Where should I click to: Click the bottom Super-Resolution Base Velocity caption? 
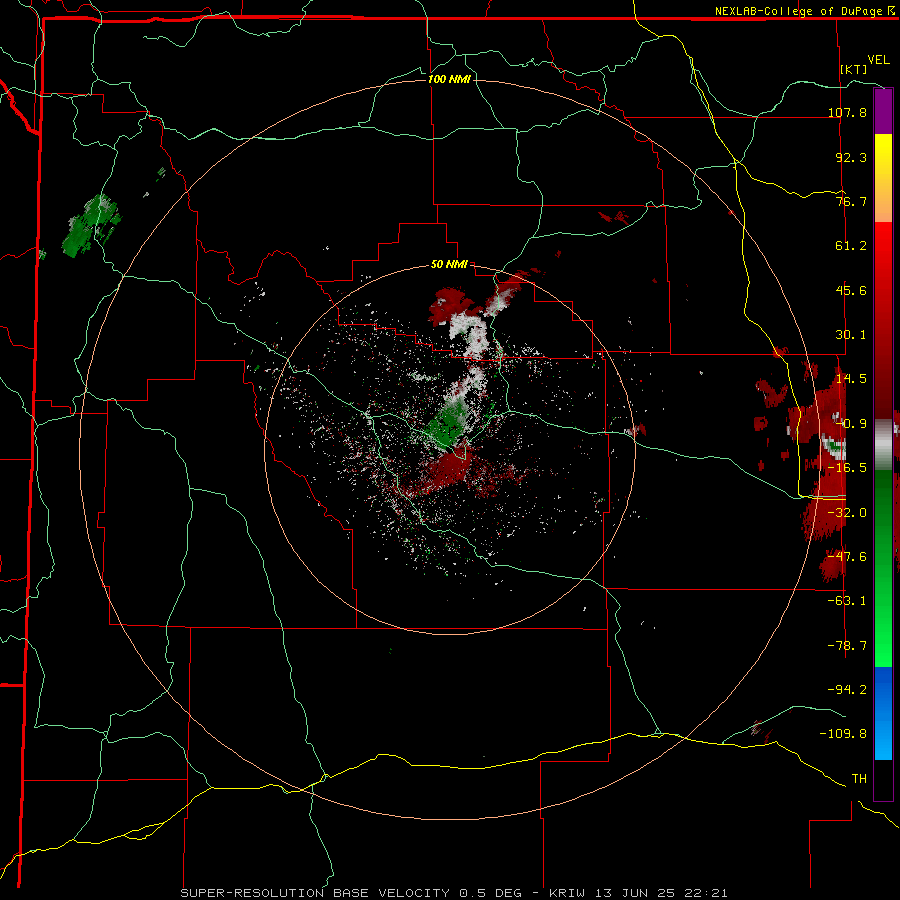pos(454,893)
